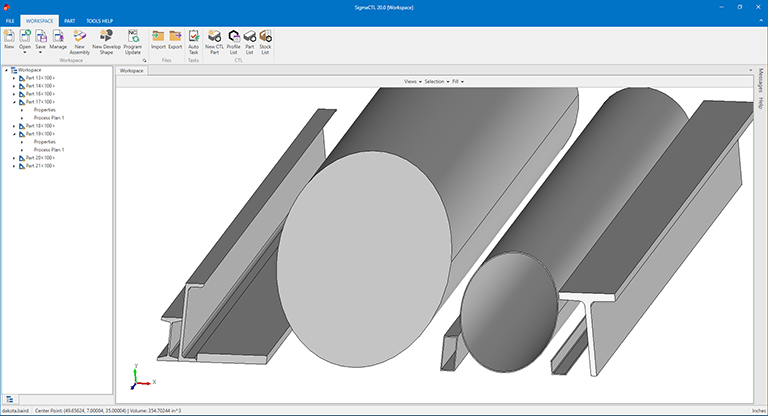
Task: Collapse Part 19 in the tree
Action: click(x=14, y=134)
